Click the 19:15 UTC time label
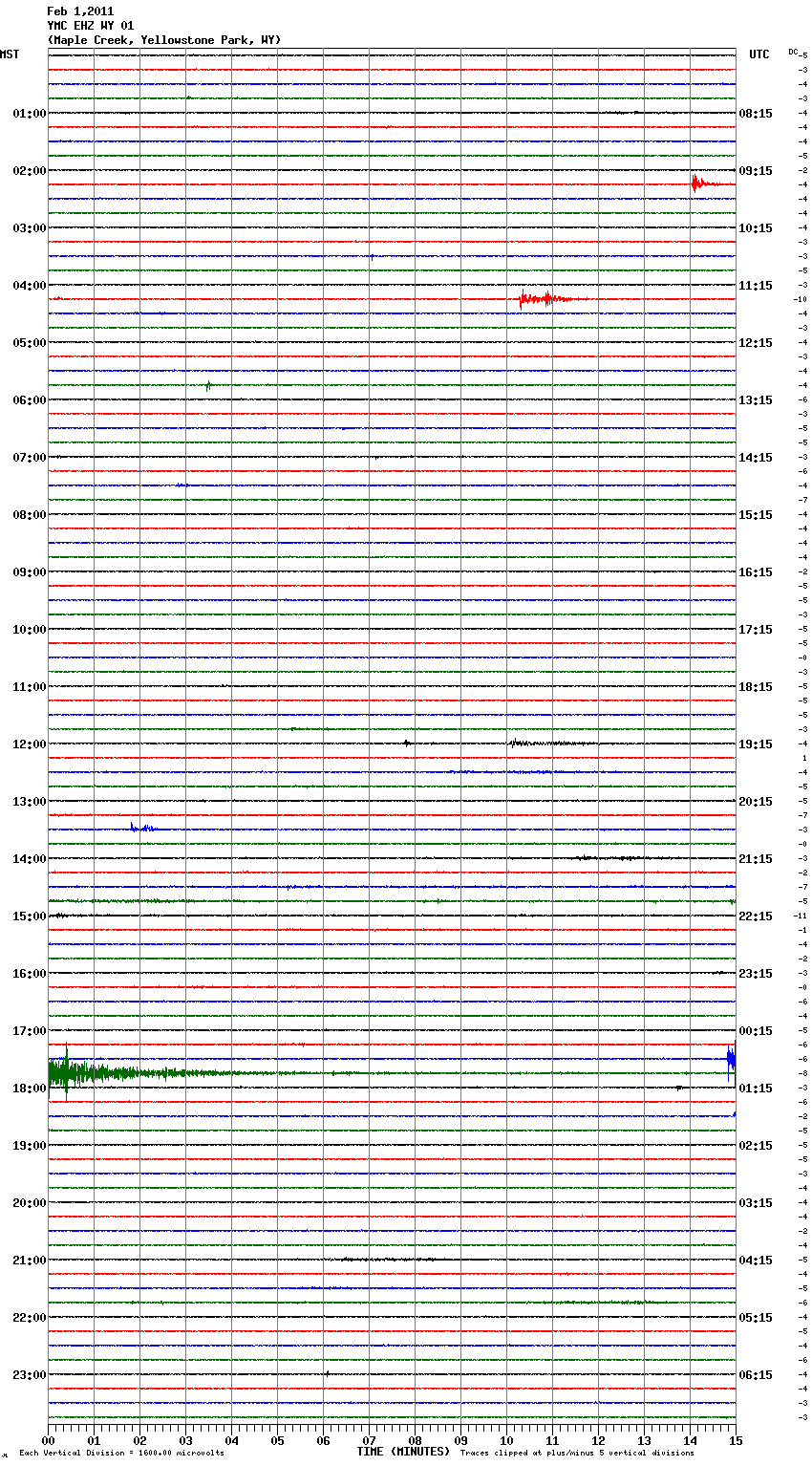812x1466 pixels. [x=756, y=744]
